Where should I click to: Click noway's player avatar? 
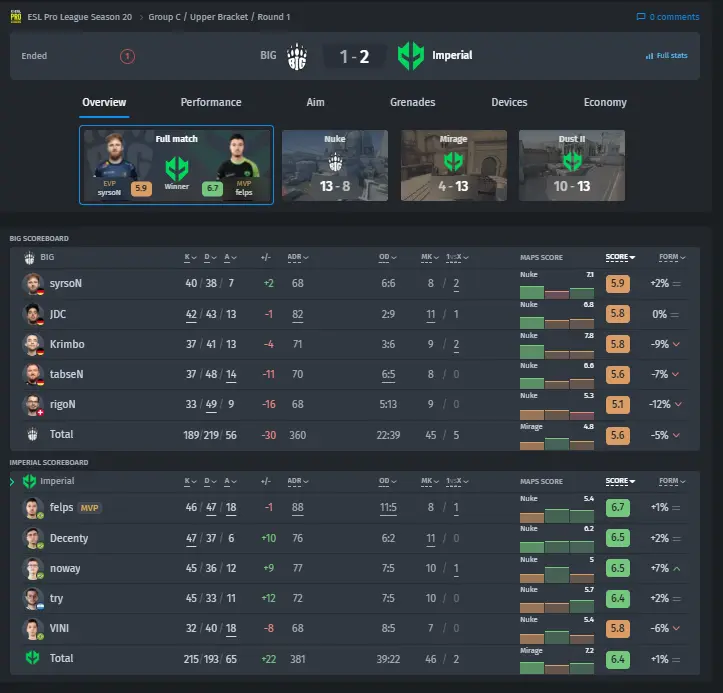[33, 569]
